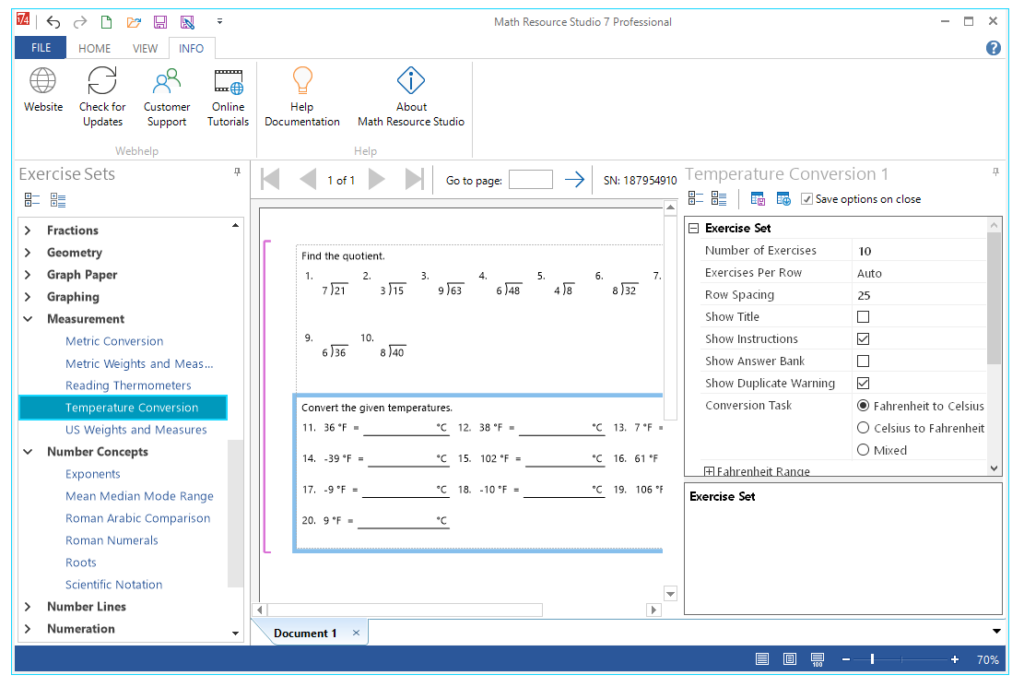This screenshot has width=1024, height=687.
Task: Open Customer Support
Action: point(167,97)
